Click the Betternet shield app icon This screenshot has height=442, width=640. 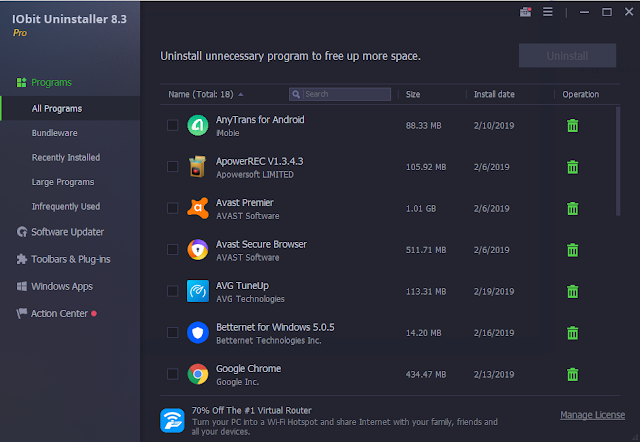pos(198,333)
